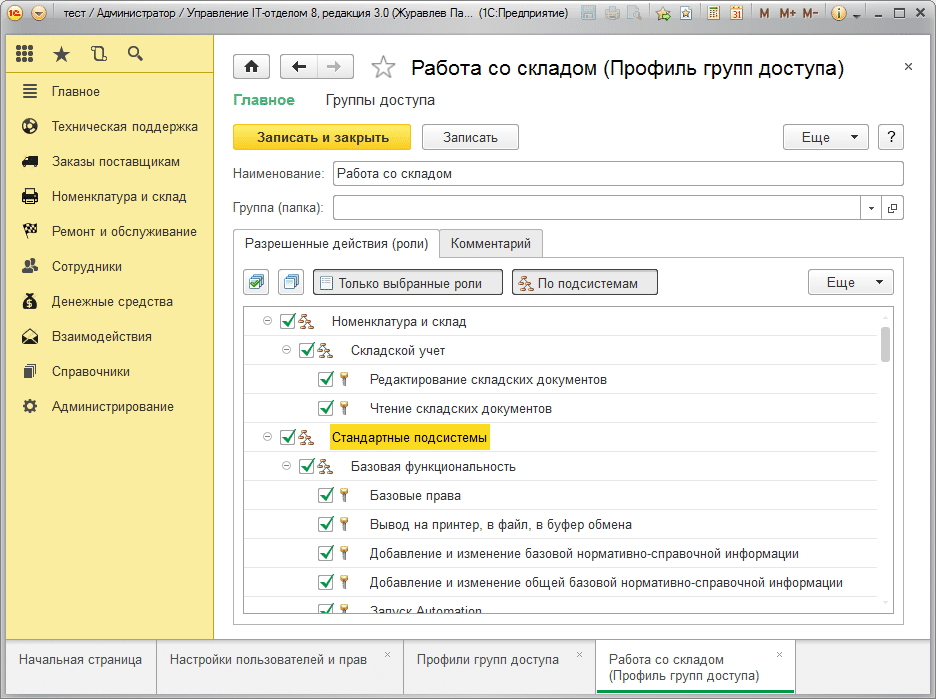The image size is (936, 699).
Task: Select Главное form navigation link
Action: pyautogui.click(x=264, y=100)
